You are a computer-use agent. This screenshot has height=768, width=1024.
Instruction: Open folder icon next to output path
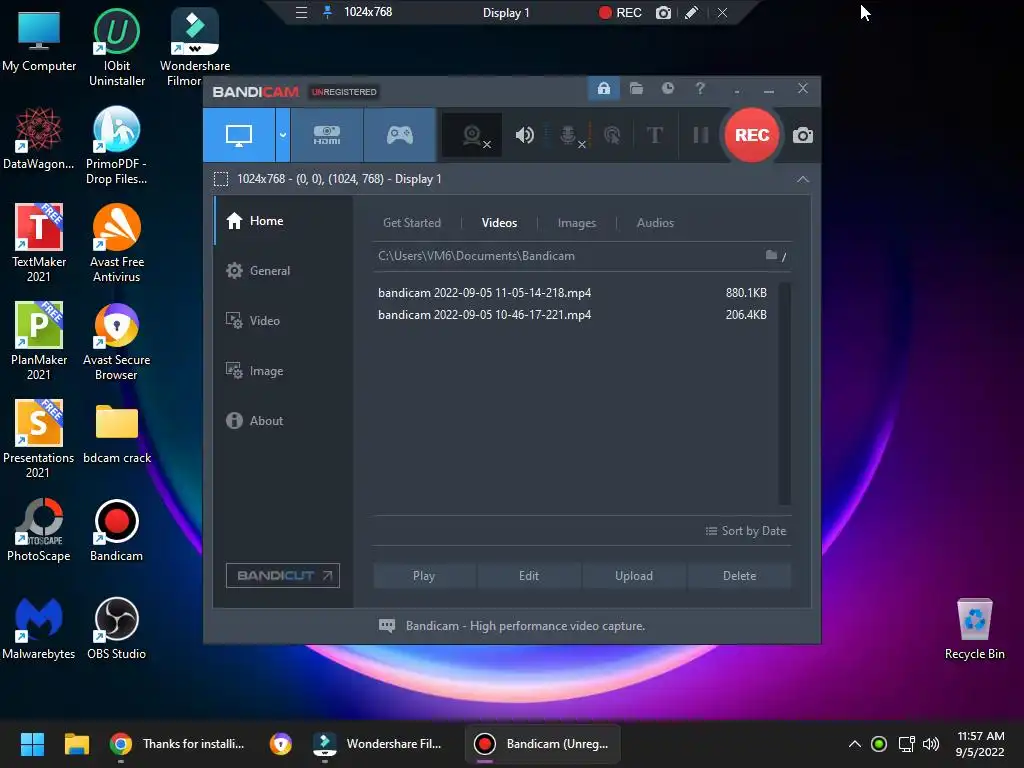[771, 255]
